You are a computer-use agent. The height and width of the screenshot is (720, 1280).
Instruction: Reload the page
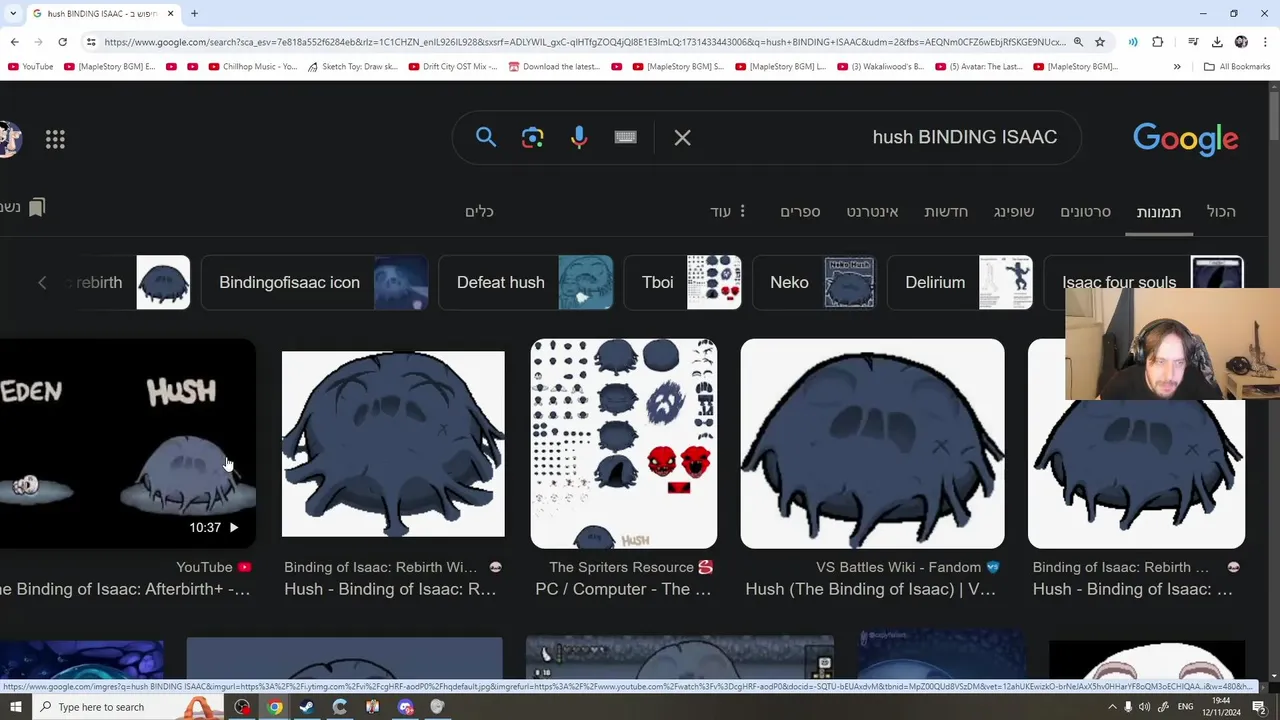pos(62,42)
